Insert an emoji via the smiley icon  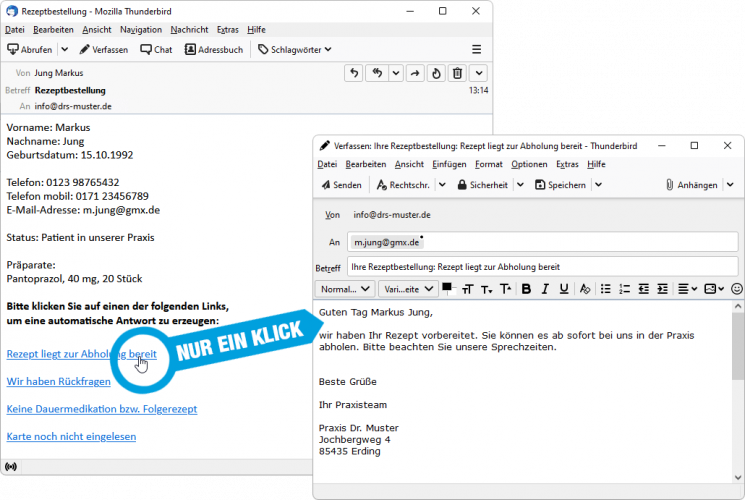737,289
